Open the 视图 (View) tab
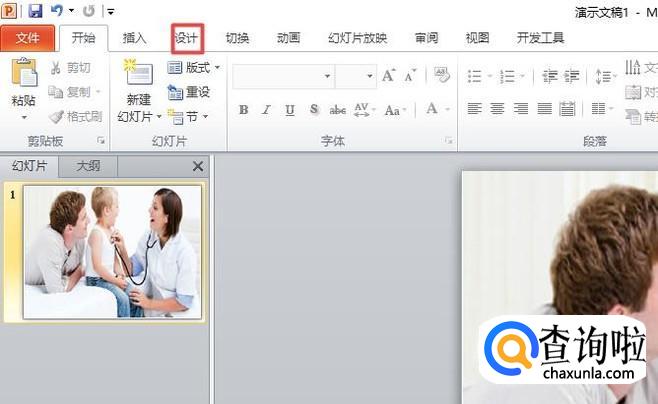Image resolution: width=658 pixels, height=404 pixels. point(478,38)
